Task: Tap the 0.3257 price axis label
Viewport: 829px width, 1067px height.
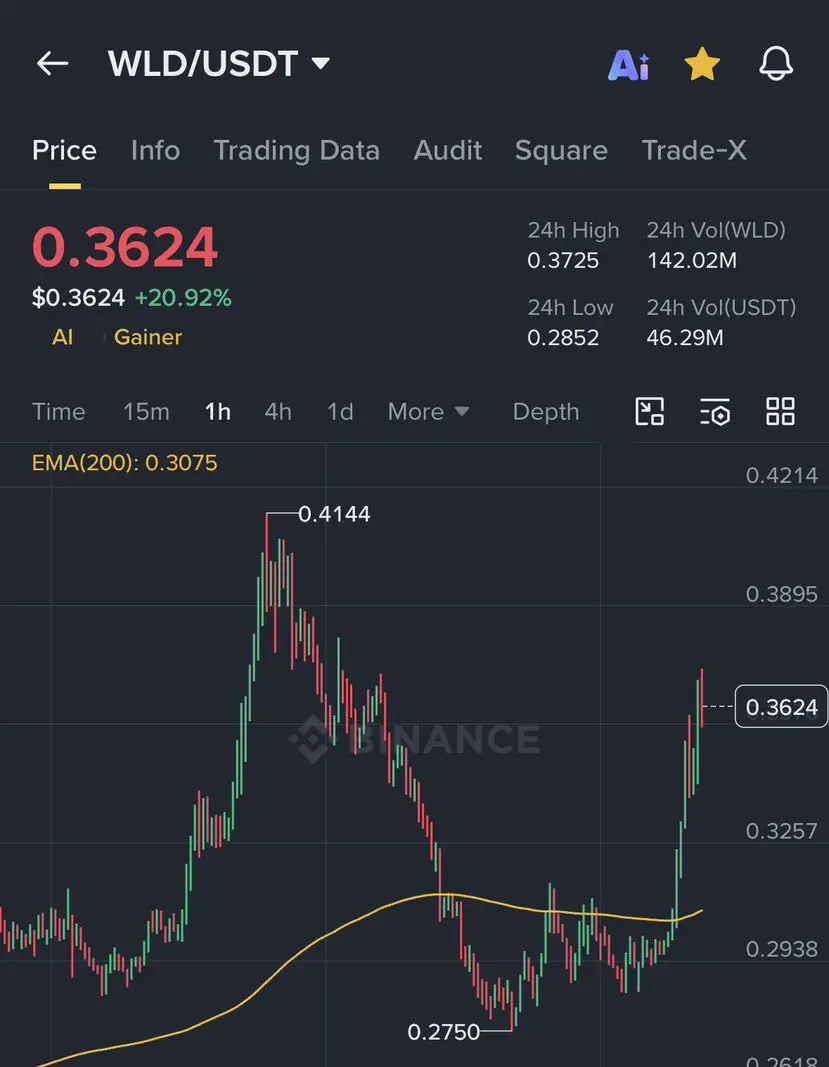Action: tap(781, 831)
